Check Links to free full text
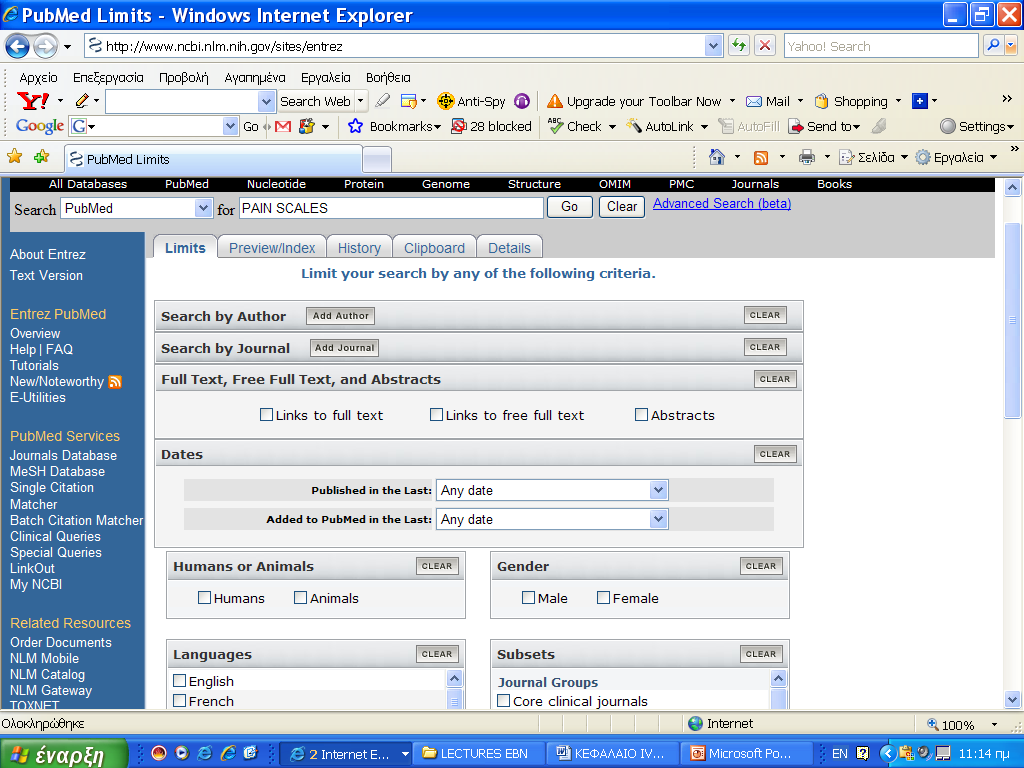The height and width of the screenshot is (768, 1024). tap(436, 415)
